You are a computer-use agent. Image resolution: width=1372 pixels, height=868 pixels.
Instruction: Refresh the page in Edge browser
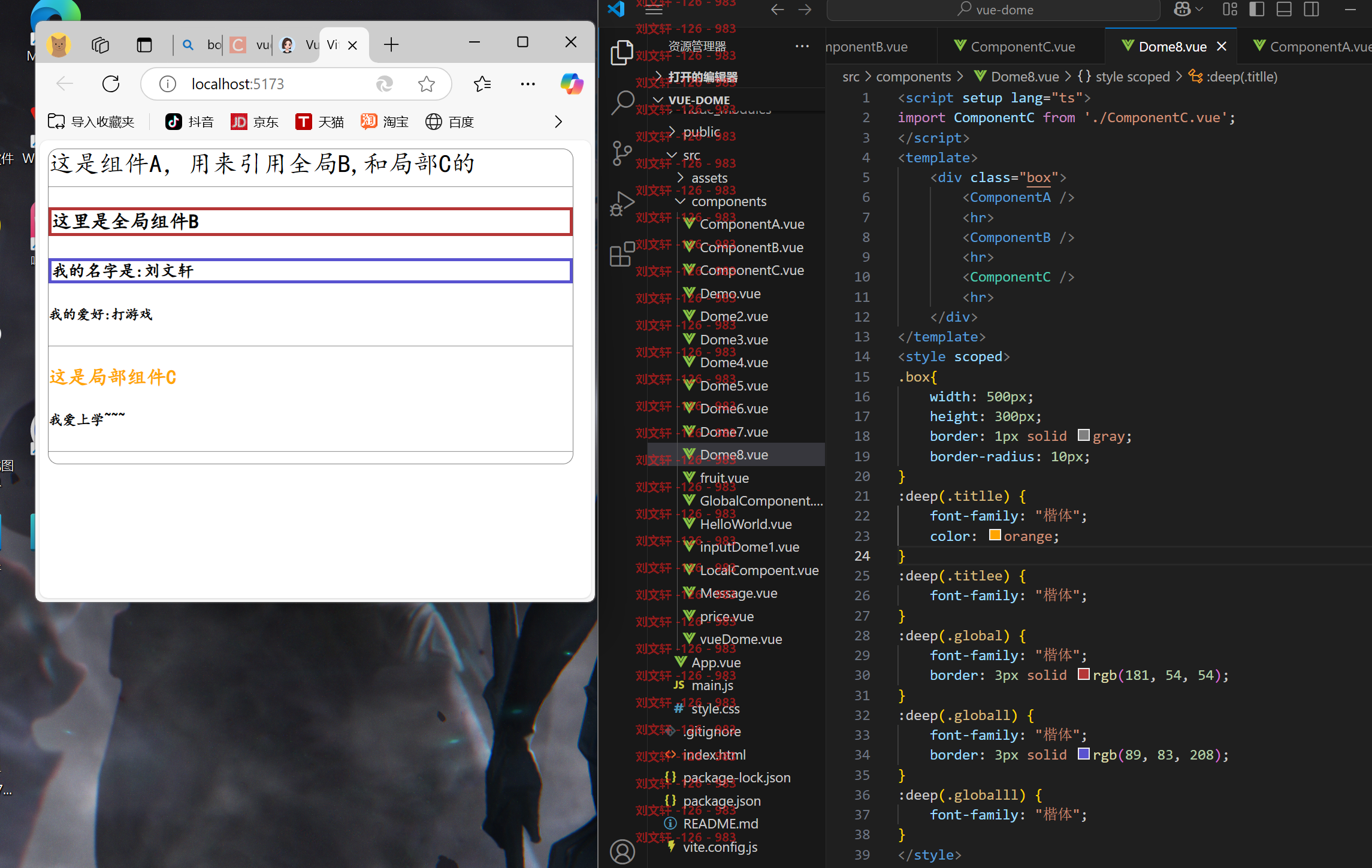click(x=111, y=84)
